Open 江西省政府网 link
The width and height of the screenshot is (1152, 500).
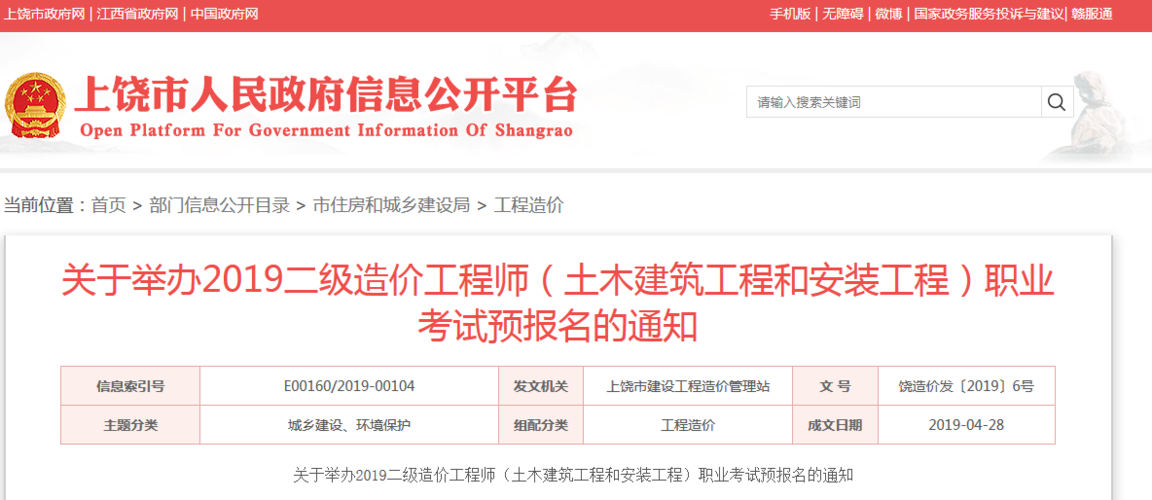[x=139, y=14]
